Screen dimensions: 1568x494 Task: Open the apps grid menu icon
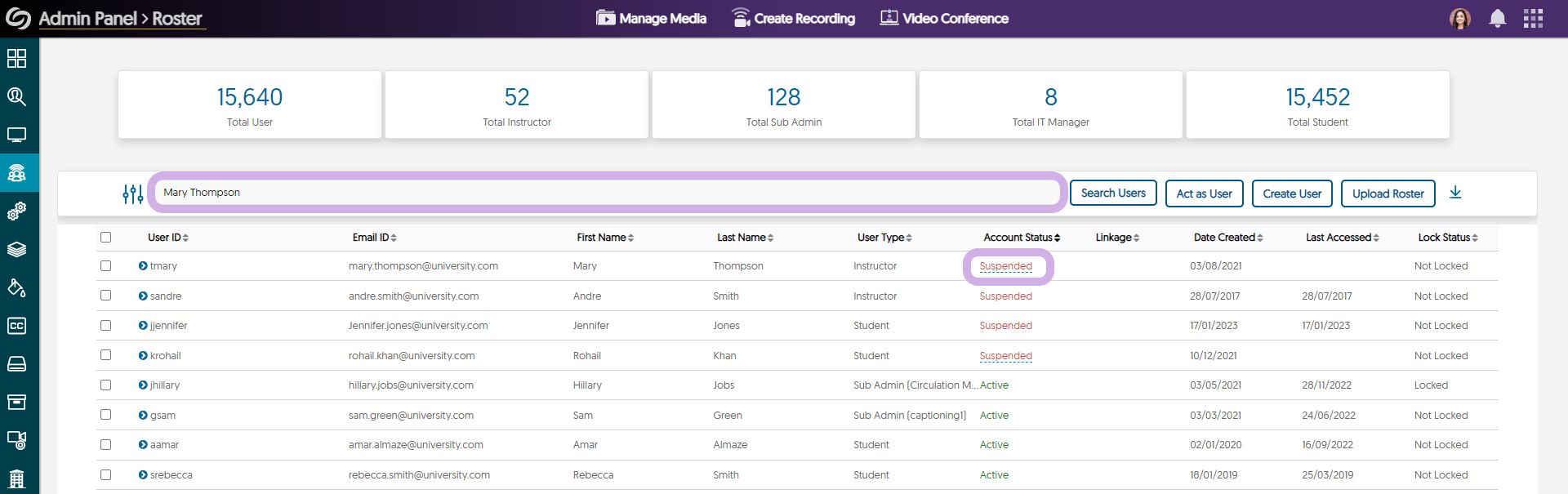(1533, 19)
